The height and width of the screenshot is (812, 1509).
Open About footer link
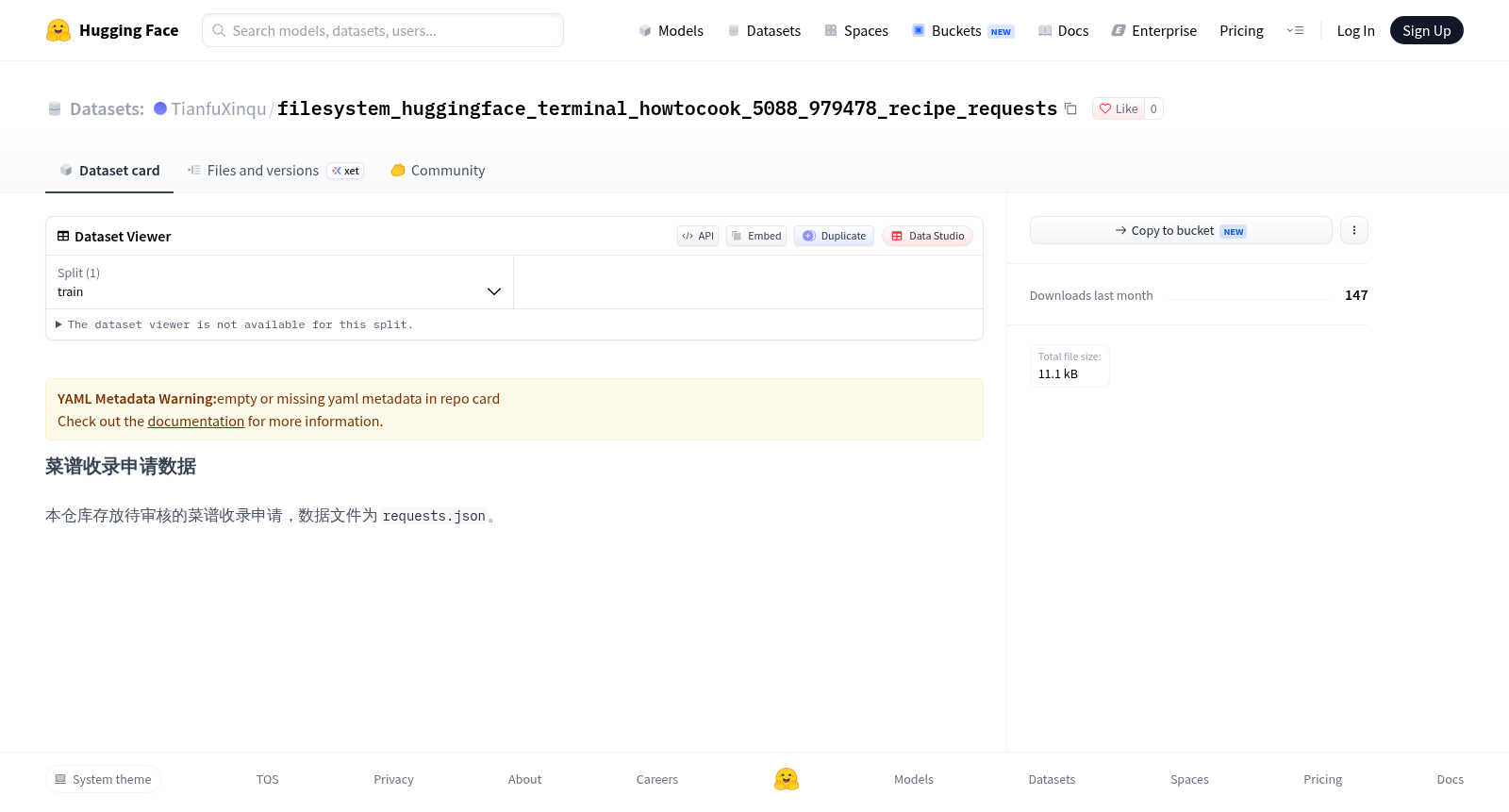tap(524, 779)
